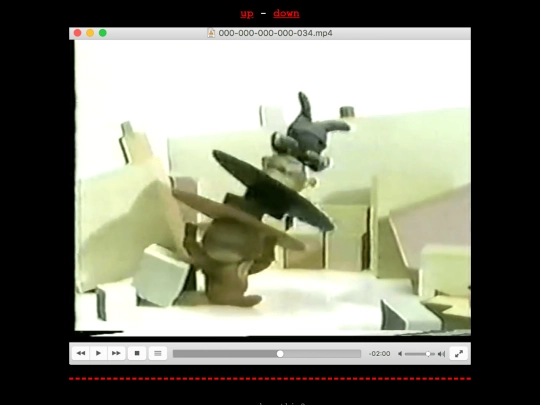
Task: Click the file icon next to the window title
Action: (x=211, y=33)
